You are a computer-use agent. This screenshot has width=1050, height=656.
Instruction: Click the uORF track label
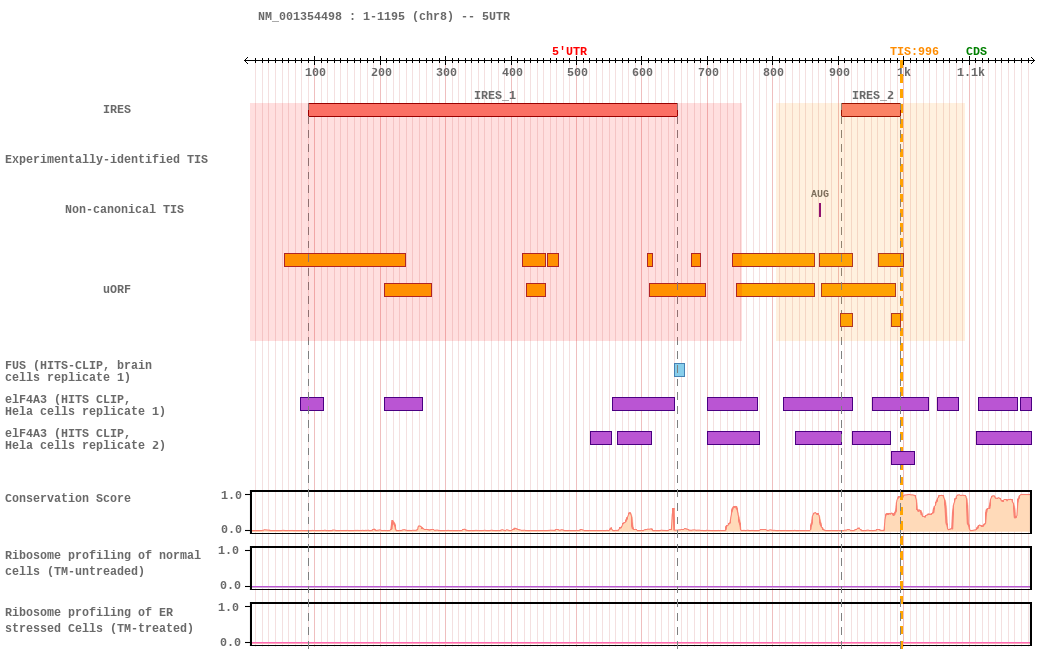click(x=117, y=289)
